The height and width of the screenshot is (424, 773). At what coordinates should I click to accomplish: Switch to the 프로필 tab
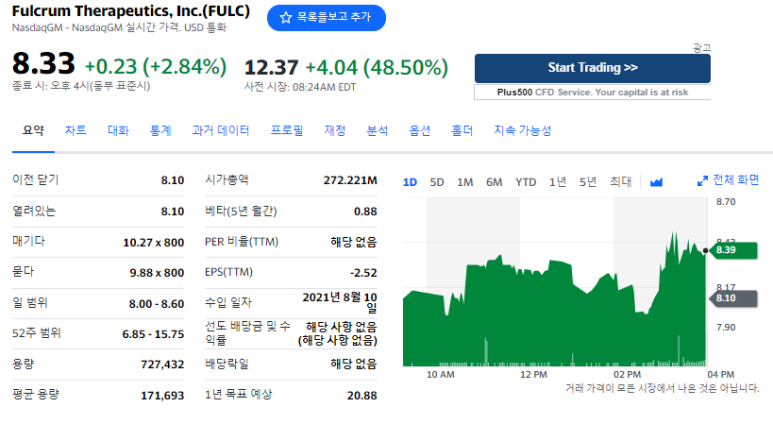coord(287,130)
